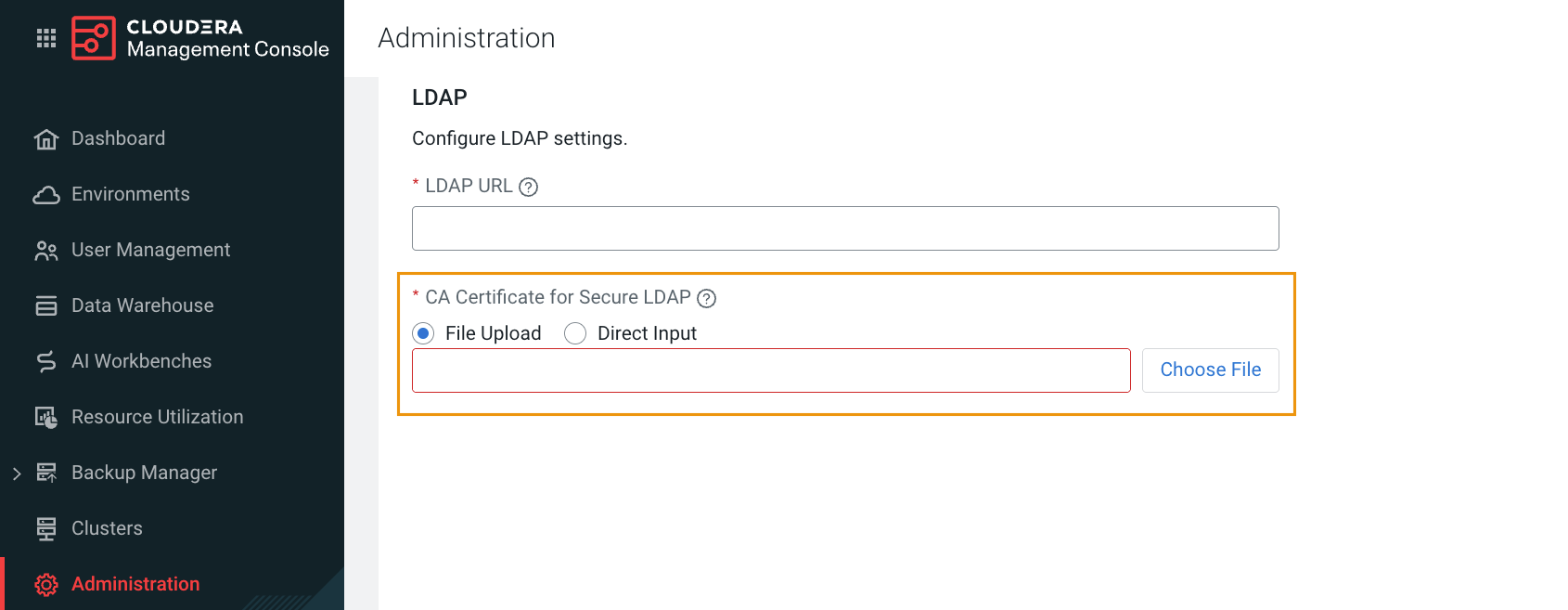Expand the Backup Manager submenu chevron
Image resolution: width=1568 pixels, height=610 pixels.
coord(17,474)
